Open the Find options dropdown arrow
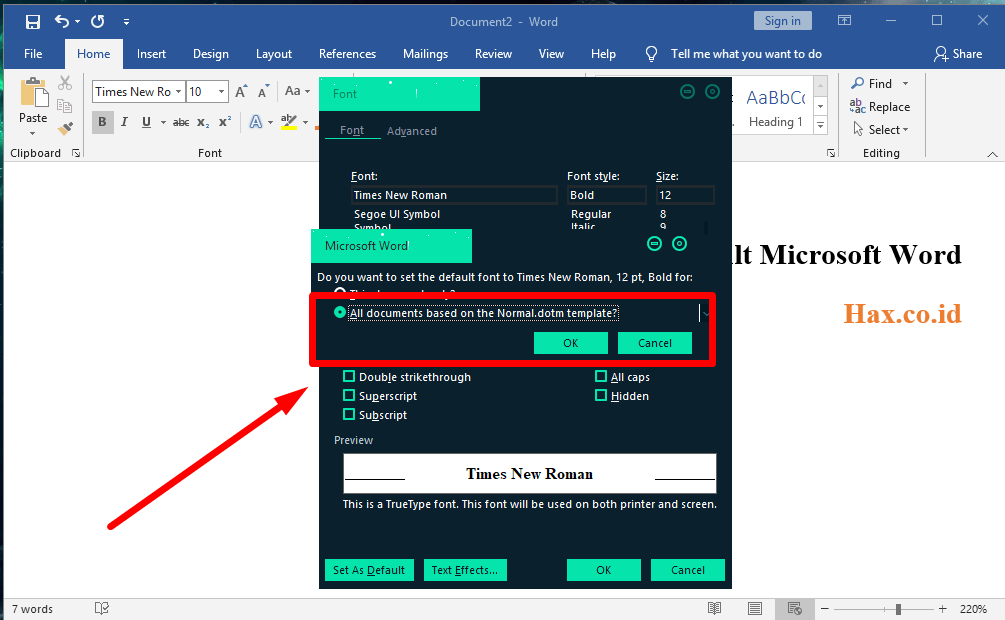 click(x=905, y=83)
